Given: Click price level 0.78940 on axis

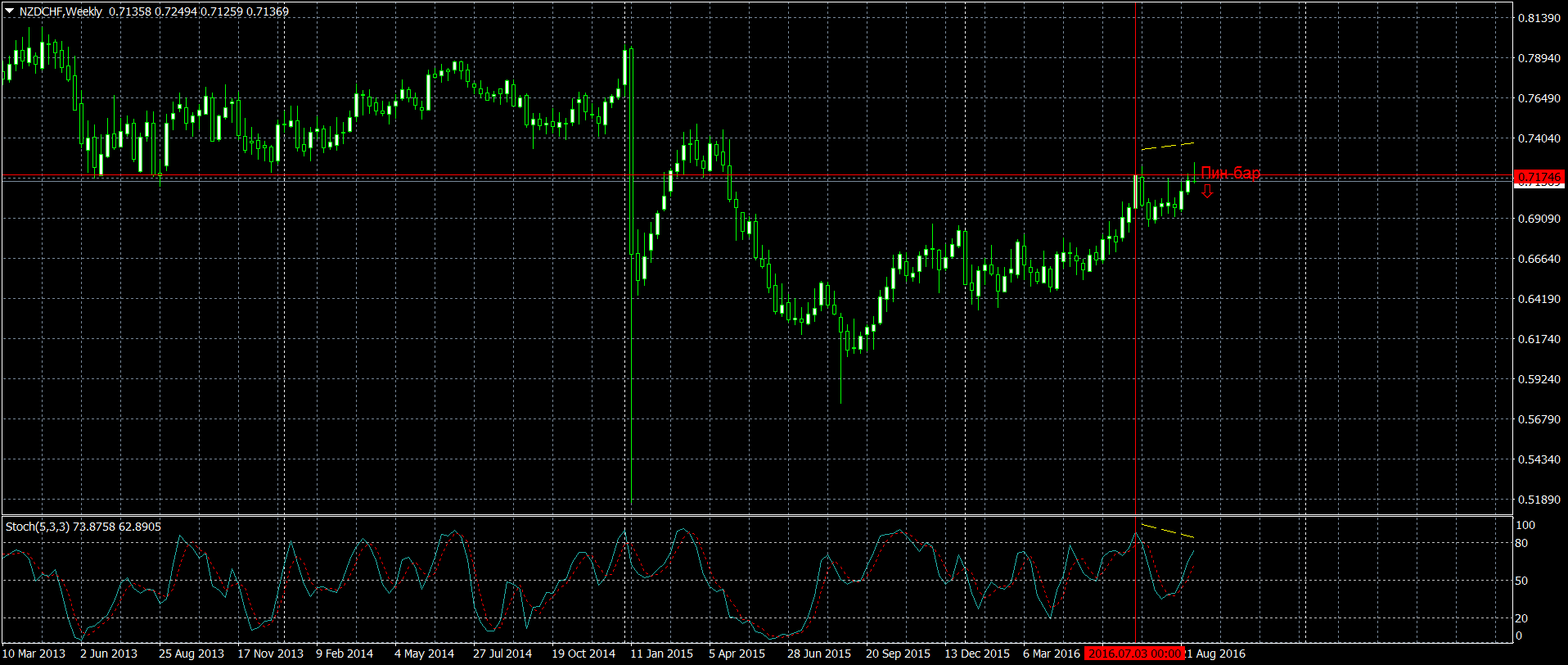Looking at the screenshot, I should 1539,58.
